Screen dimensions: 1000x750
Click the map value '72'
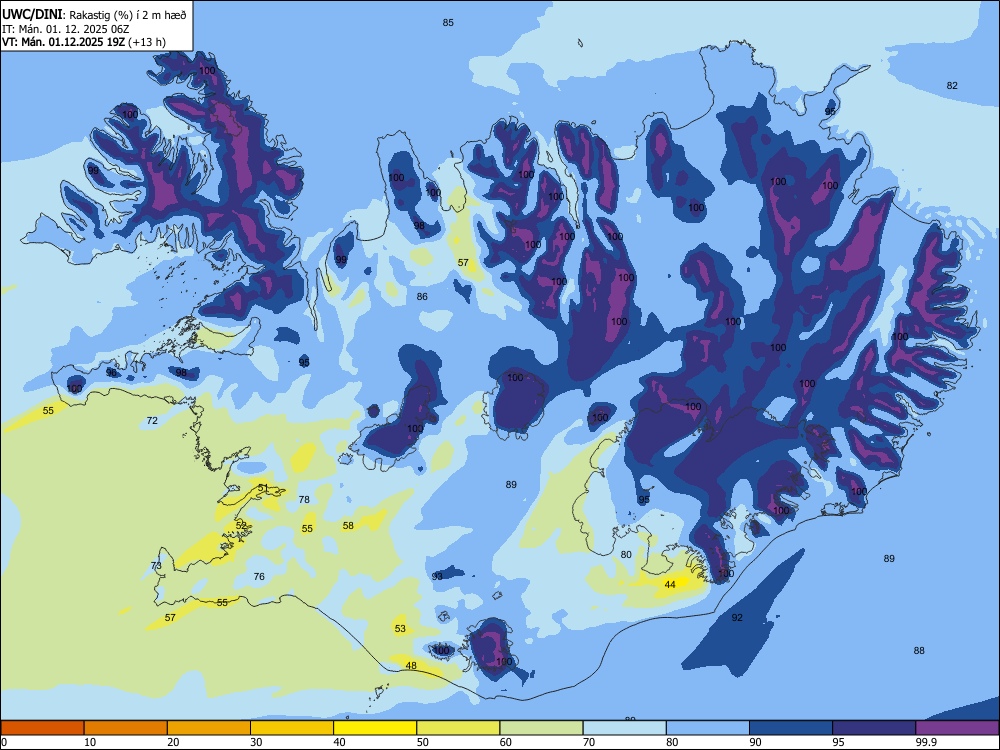[152, 420]
